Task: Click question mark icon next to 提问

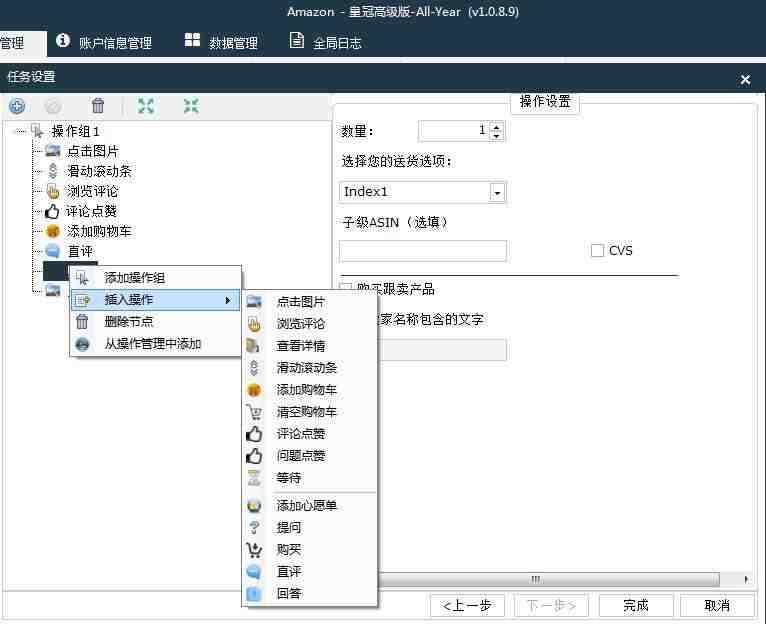Action: click(254, 527)
